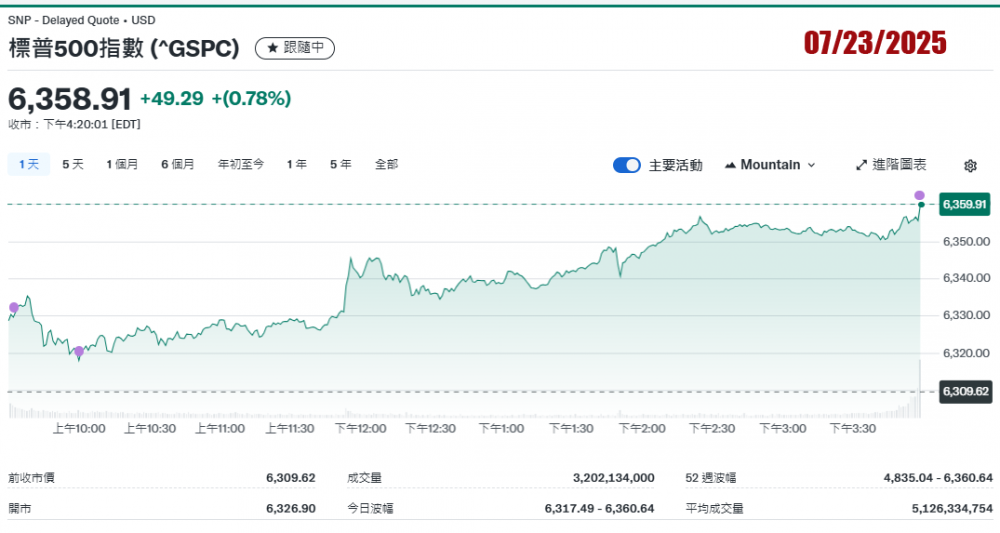
Task: Open the 進階圖表 advanced chart view
Action: tap(891, 165)
